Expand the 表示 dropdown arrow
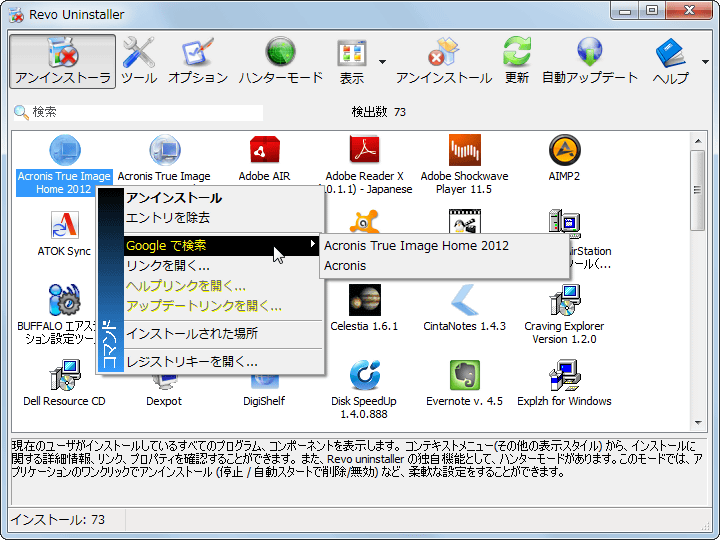Viewport: 720px width, 540px height. click(382, 62)
